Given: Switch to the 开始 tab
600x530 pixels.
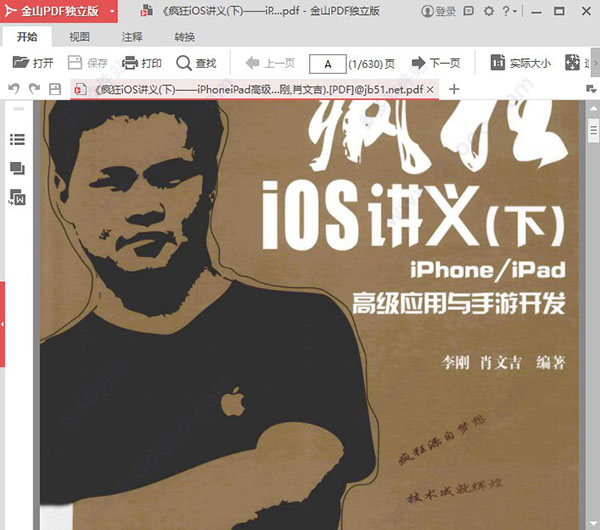Looking at the screenshot, I should pyautogui.click(x=27, y=37).
